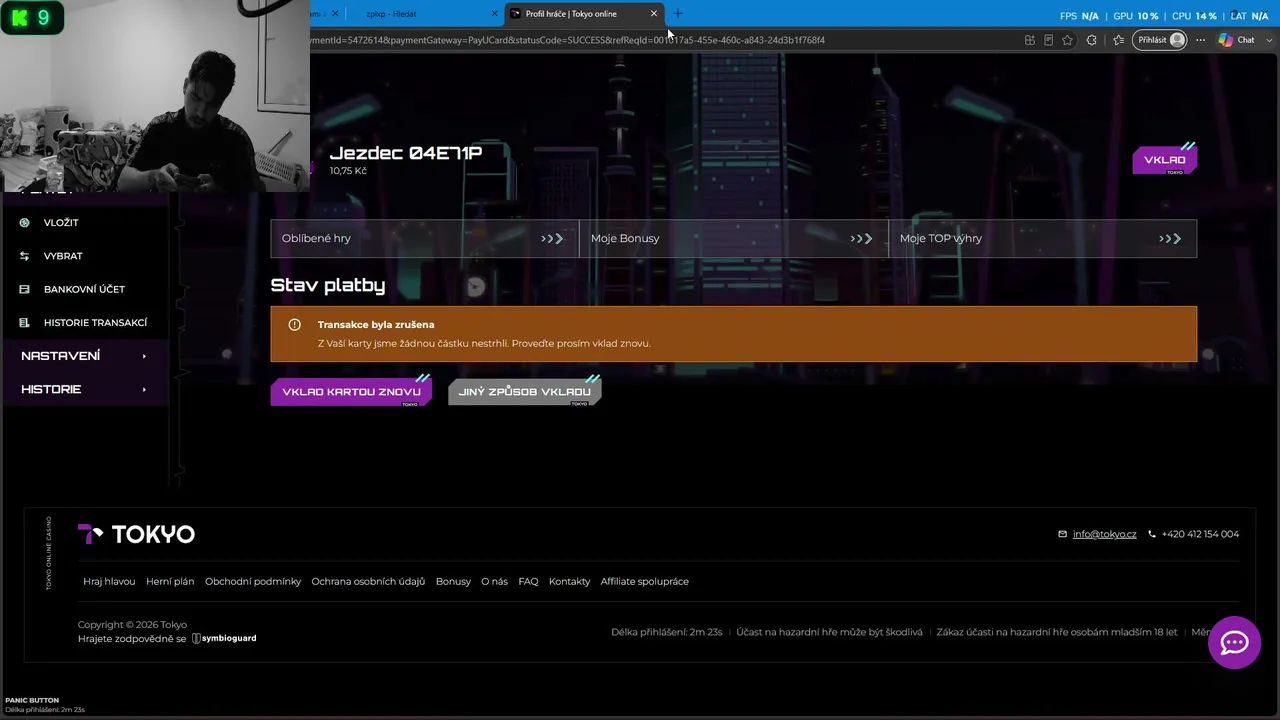
Task: Click the symbioguard logo
Action: [x=224, y=638]
